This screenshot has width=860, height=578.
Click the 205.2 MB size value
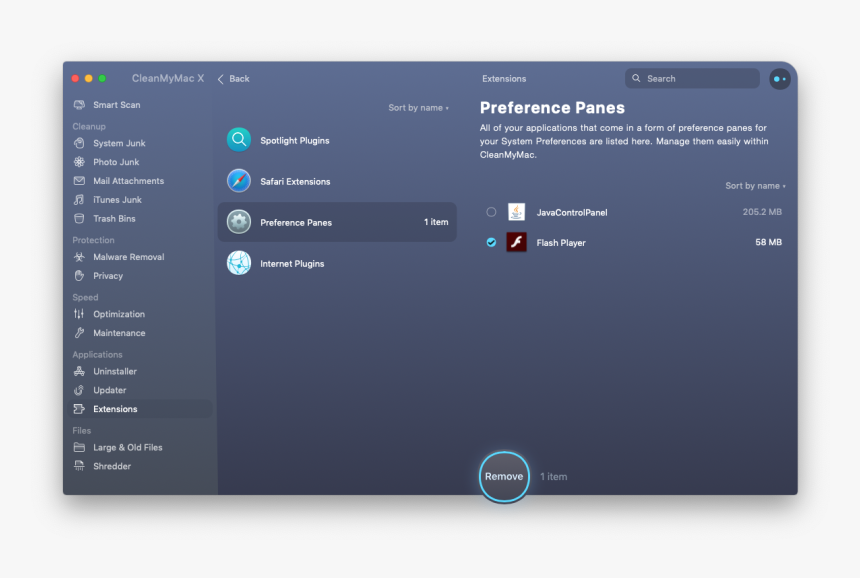pos(762,212)
